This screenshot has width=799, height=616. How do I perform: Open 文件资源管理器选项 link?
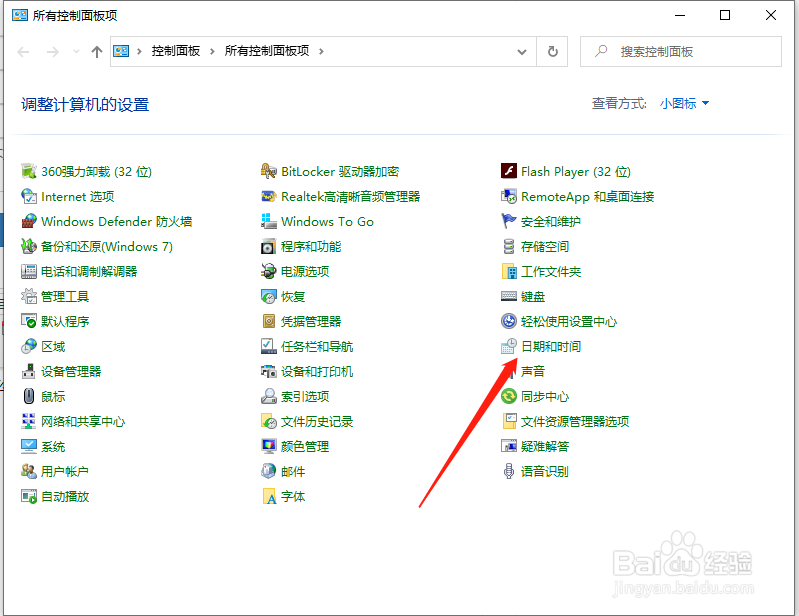(575, 421)
